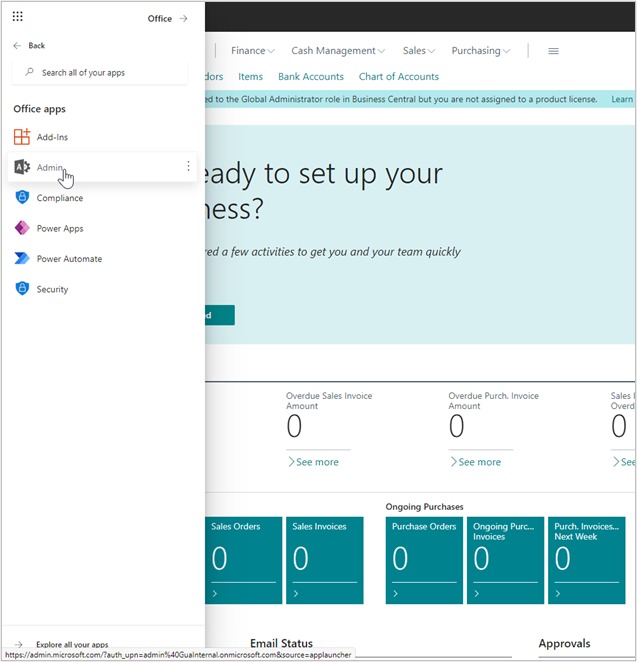Viewport: 637px width, 662px height.
Task: Click the Office link with arrow
Action: [x=167, y=18]
